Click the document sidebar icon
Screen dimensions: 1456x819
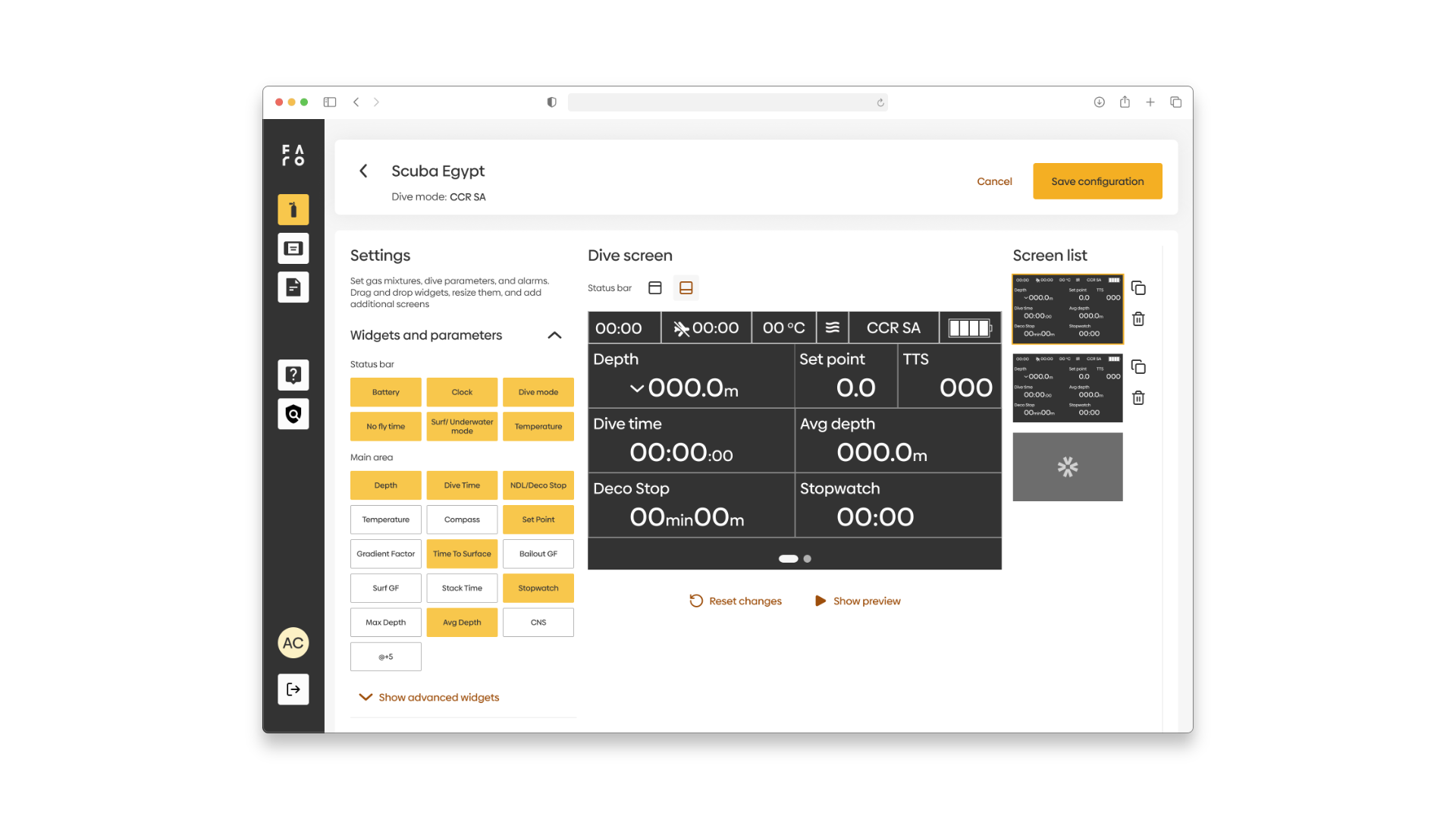point(293,287)
